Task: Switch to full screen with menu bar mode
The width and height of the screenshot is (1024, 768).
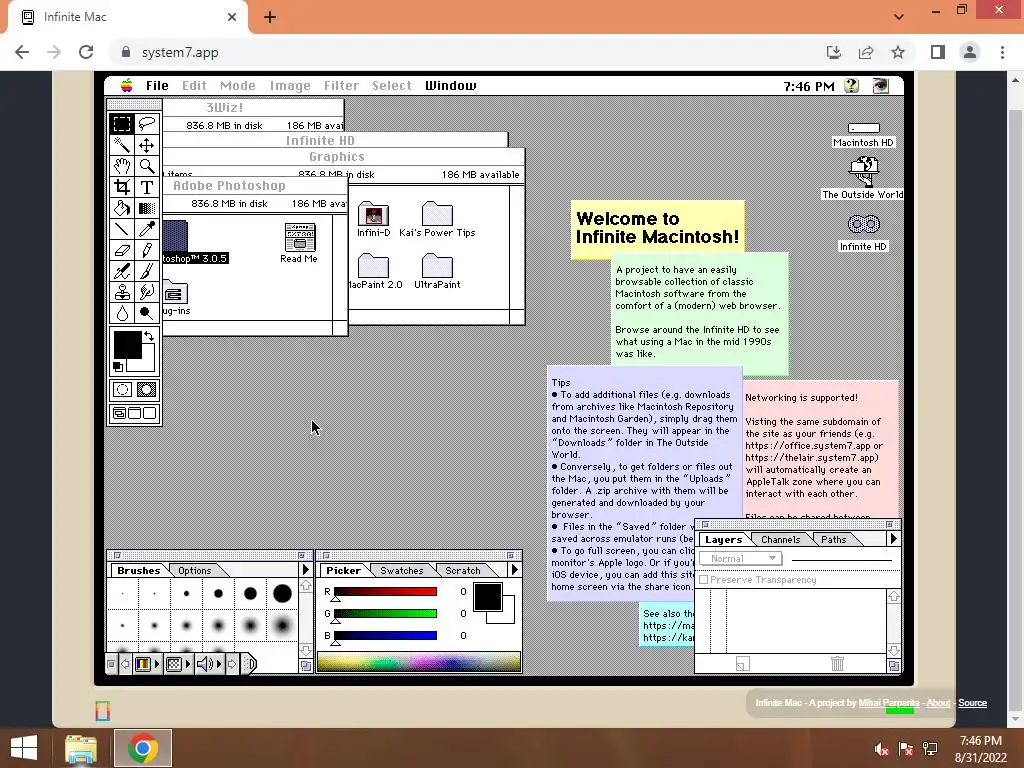Action: (135, 413)
